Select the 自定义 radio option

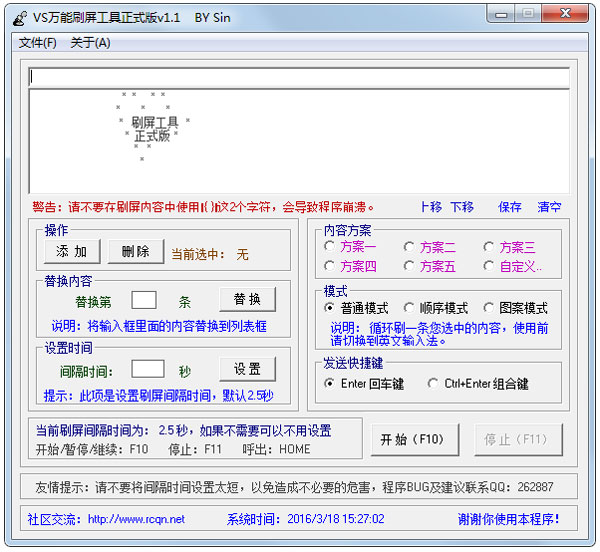click(513, 266)
